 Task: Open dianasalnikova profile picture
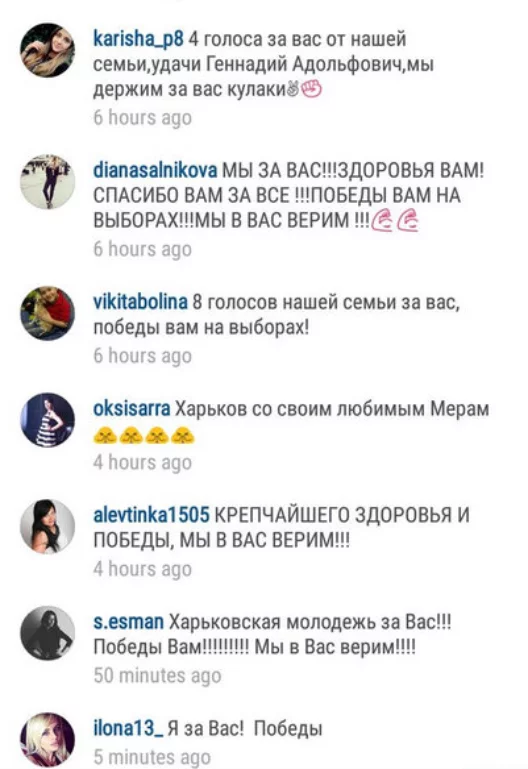(48, 182)
